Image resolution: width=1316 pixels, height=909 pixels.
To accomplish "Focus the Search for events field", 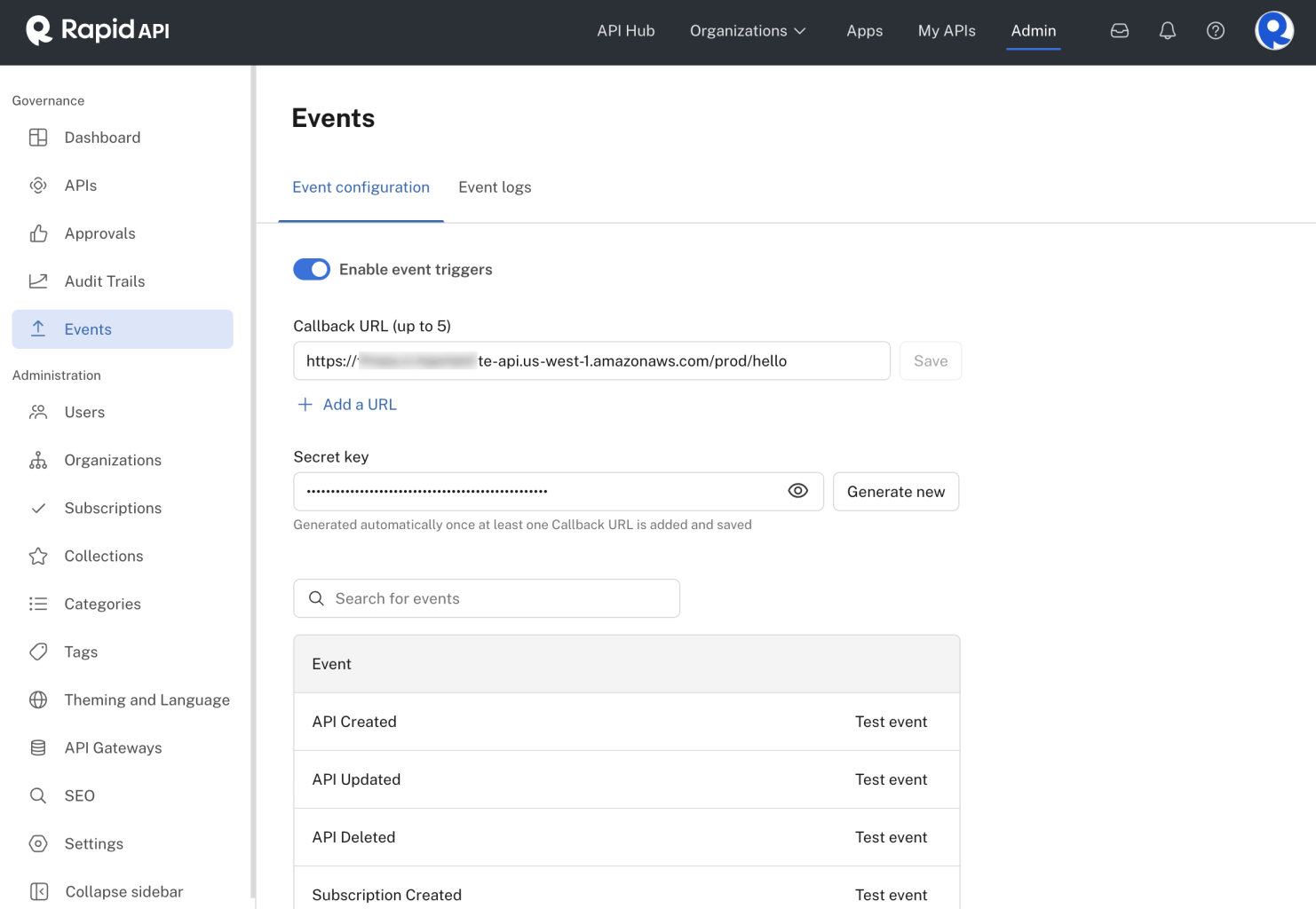I will pos(497,598).
